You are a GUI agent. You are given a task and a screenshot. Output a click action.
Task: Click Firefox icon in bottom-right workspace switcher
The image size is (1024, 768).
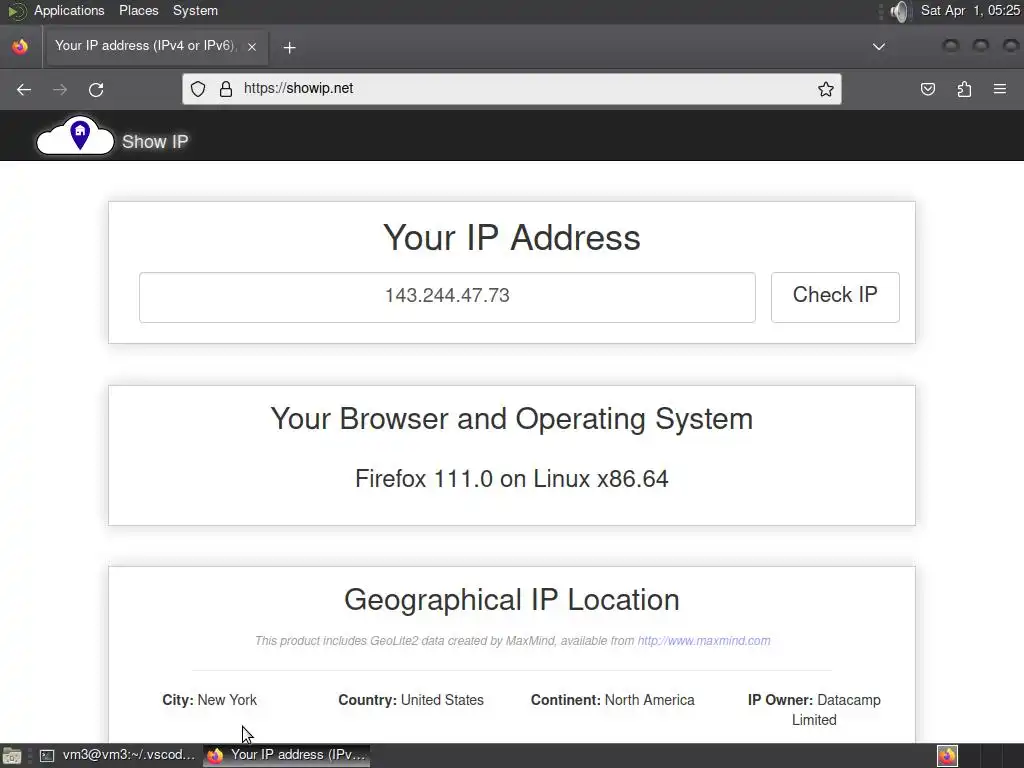pos(947,756)
